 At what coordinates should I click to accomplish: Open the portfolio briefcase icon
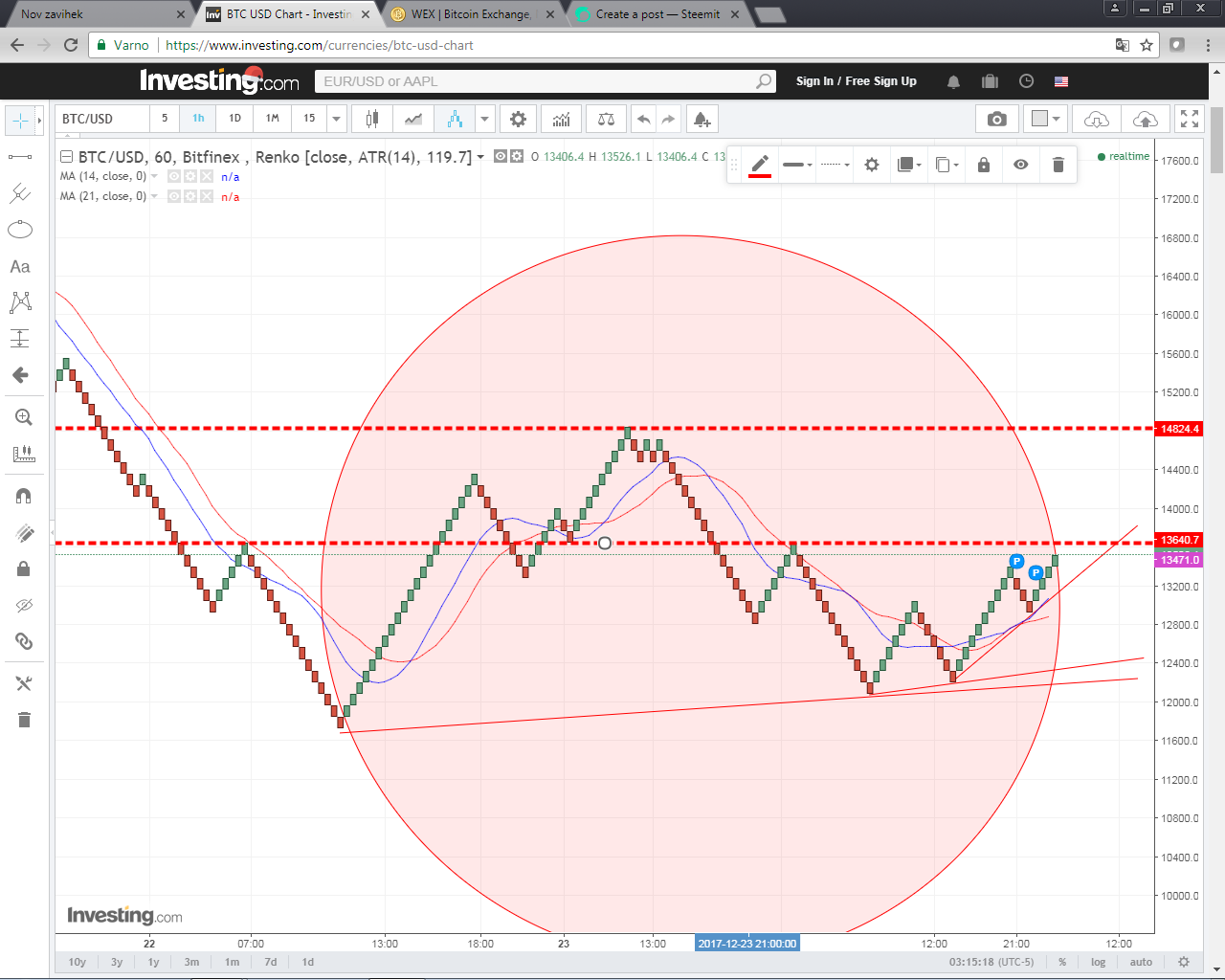pos(990,81)
